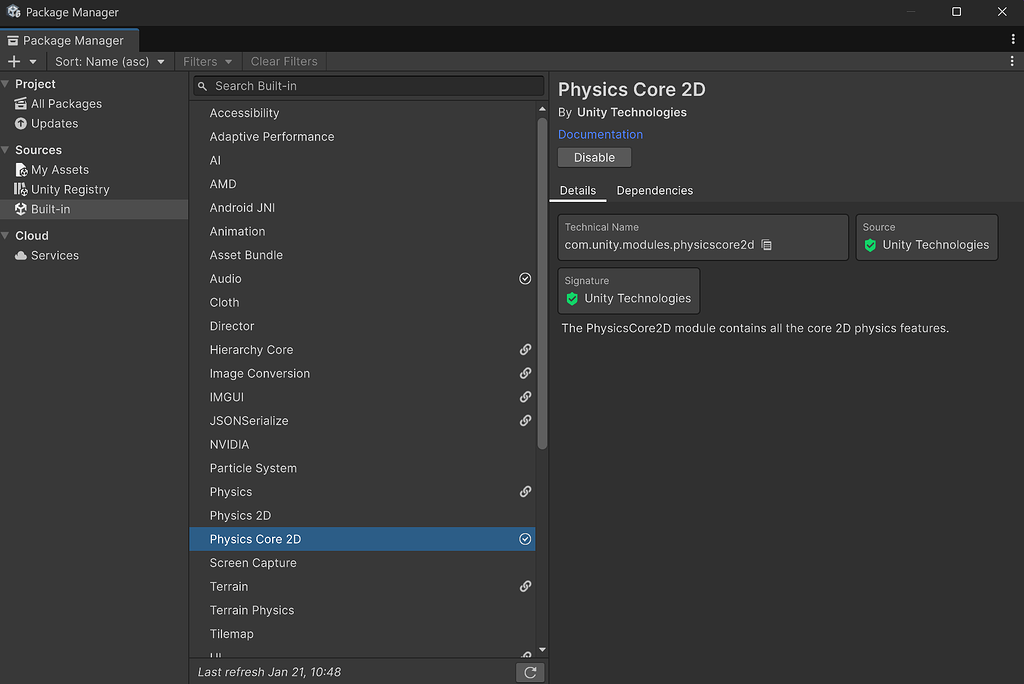The width and height of the screenshot is (1024, 684).
Task: Collapse the Project section triangle
Action: coord(6,84)
